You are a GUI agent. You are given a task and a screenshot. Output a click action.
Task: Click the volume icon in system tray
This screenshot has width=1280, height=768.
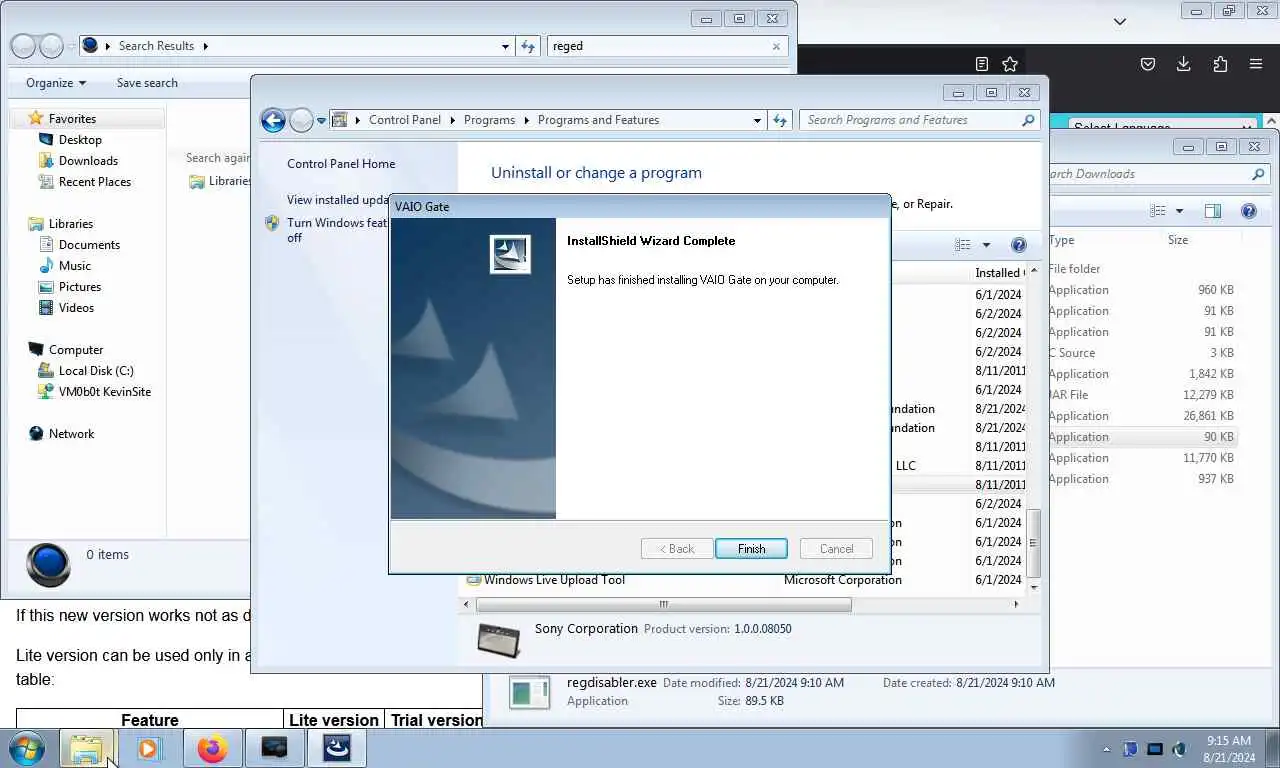pos(1180,749)
